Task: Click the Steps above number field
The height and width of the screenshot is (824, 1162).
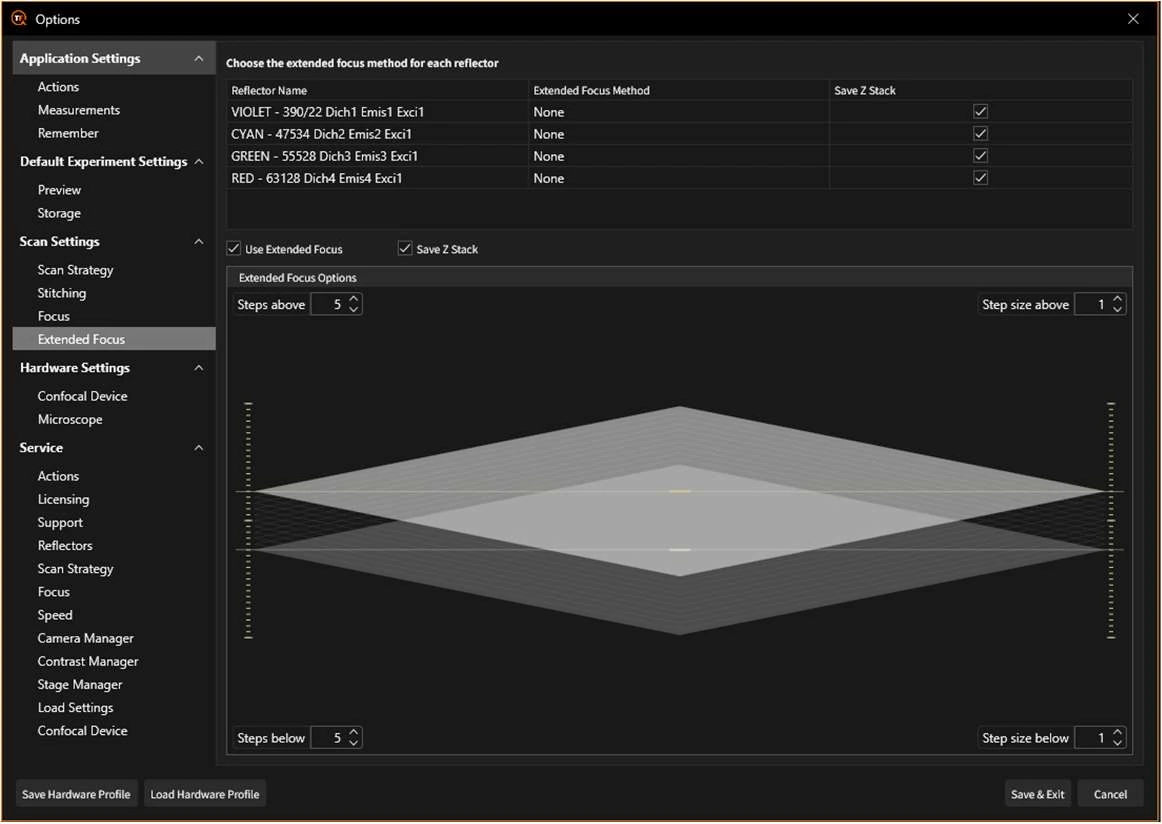Action: click(330, 305)
